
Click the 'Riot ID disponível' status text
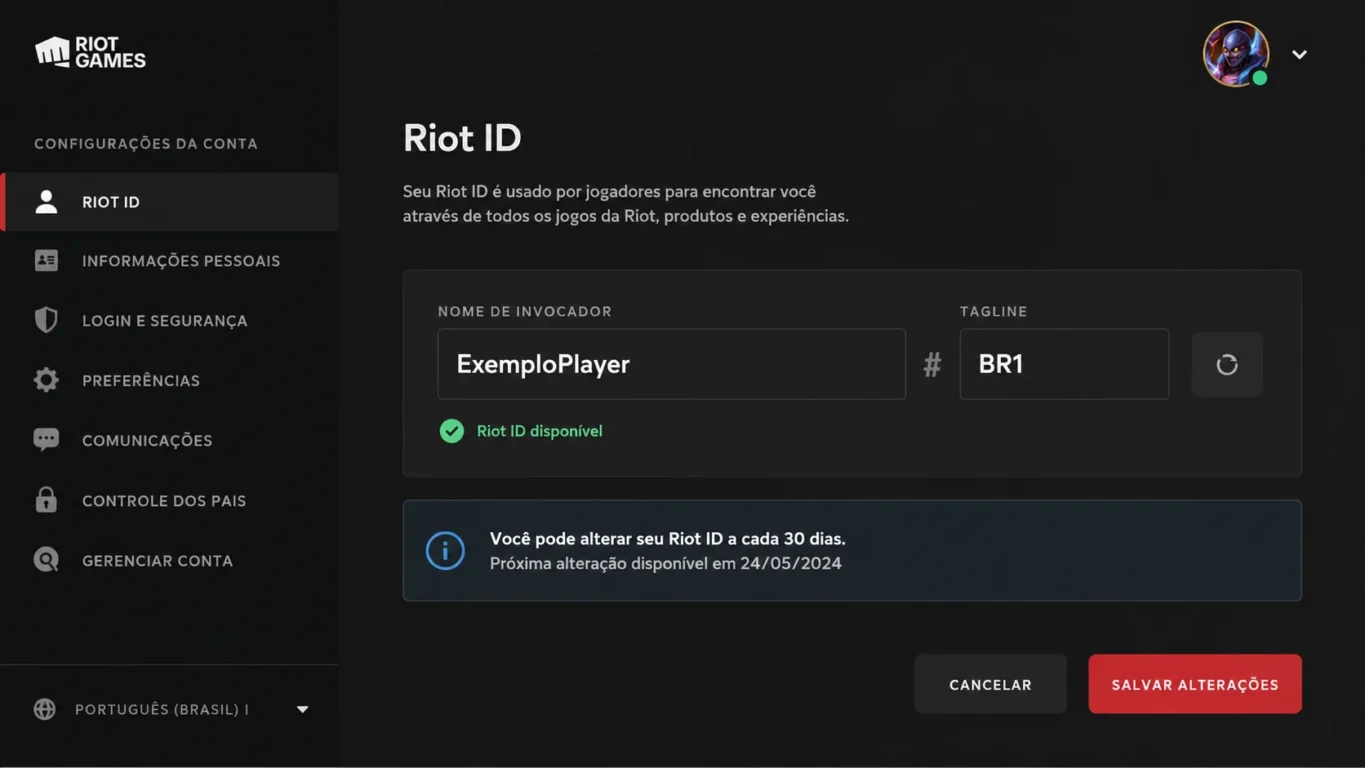539,431
